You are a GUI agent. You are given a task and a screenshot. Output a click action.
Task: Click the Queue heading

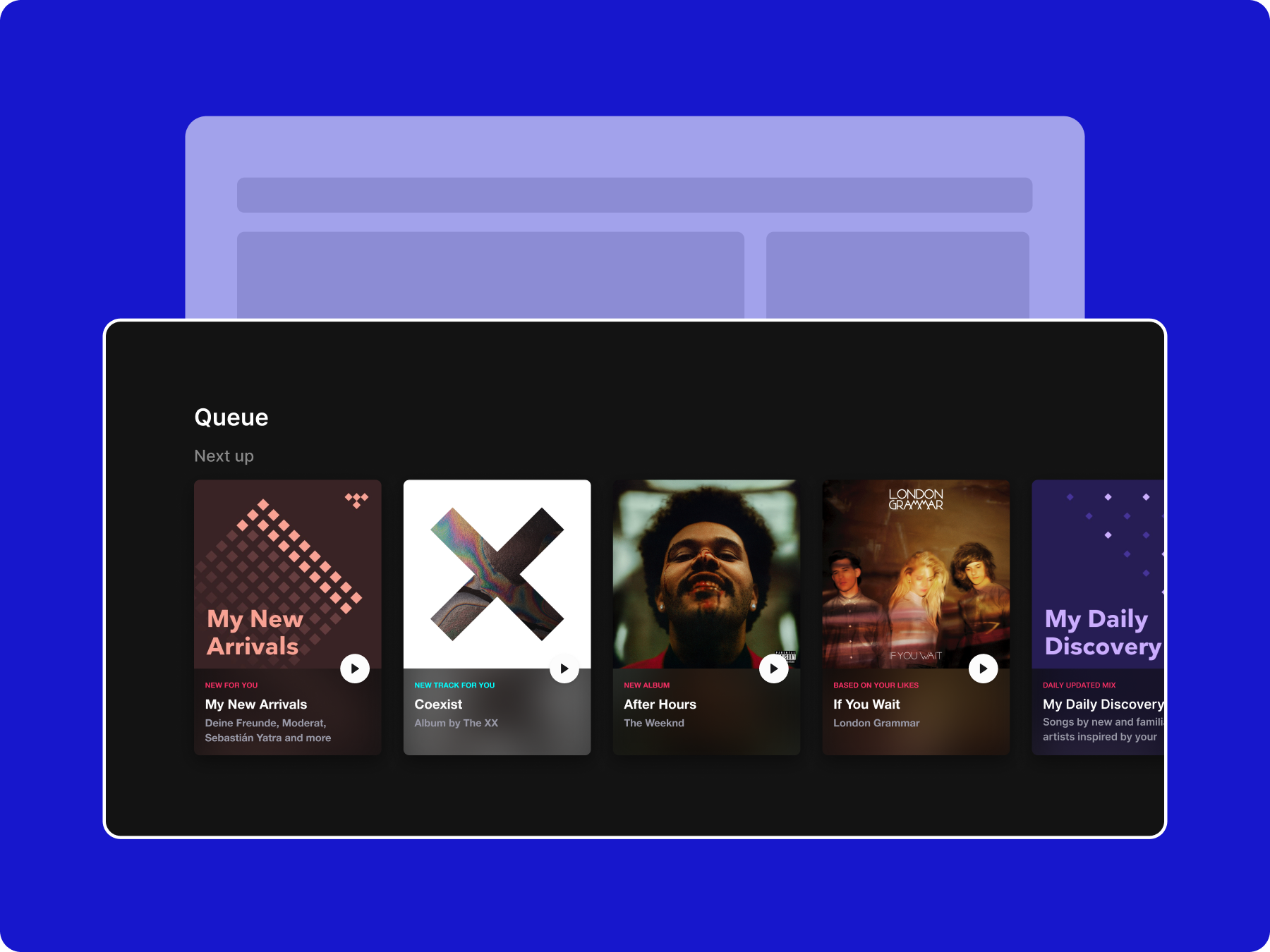pos(231,417)
